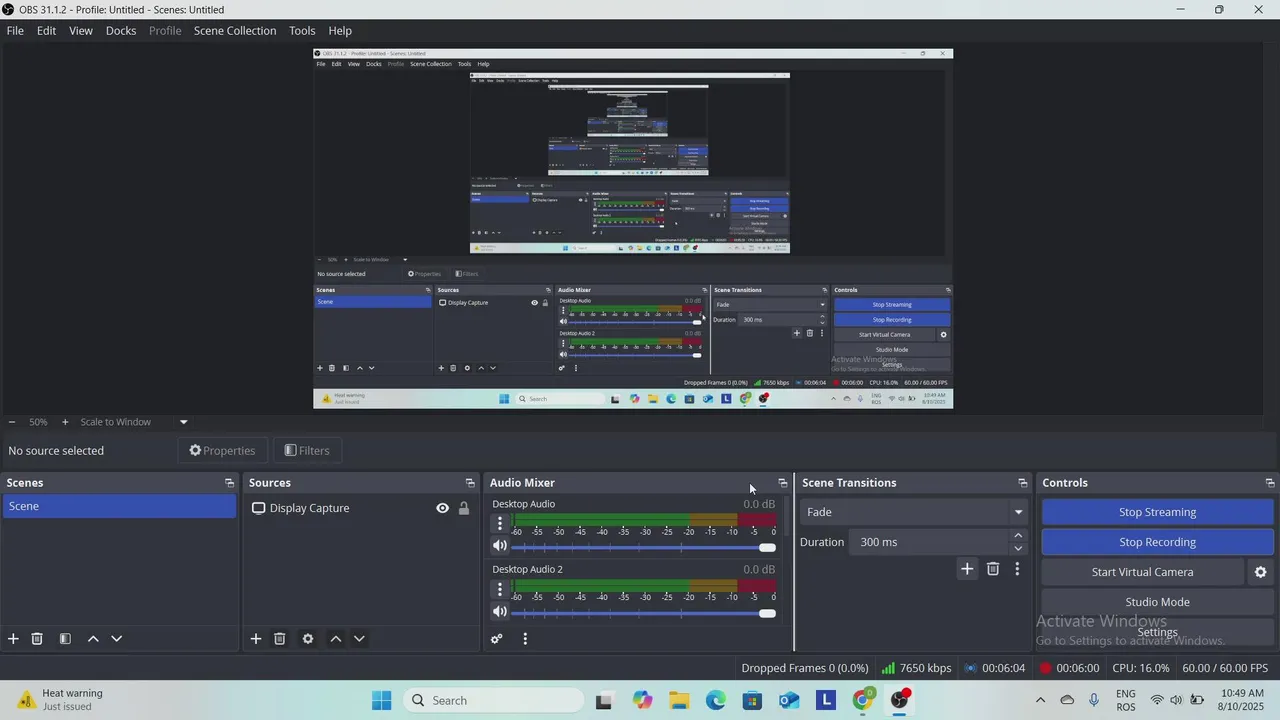Image resolution: width=1280 pixels, height=720 pixels.
Task: Open File Explorer from taskbar
Action: pyautogui.click(x=679, y=701)
